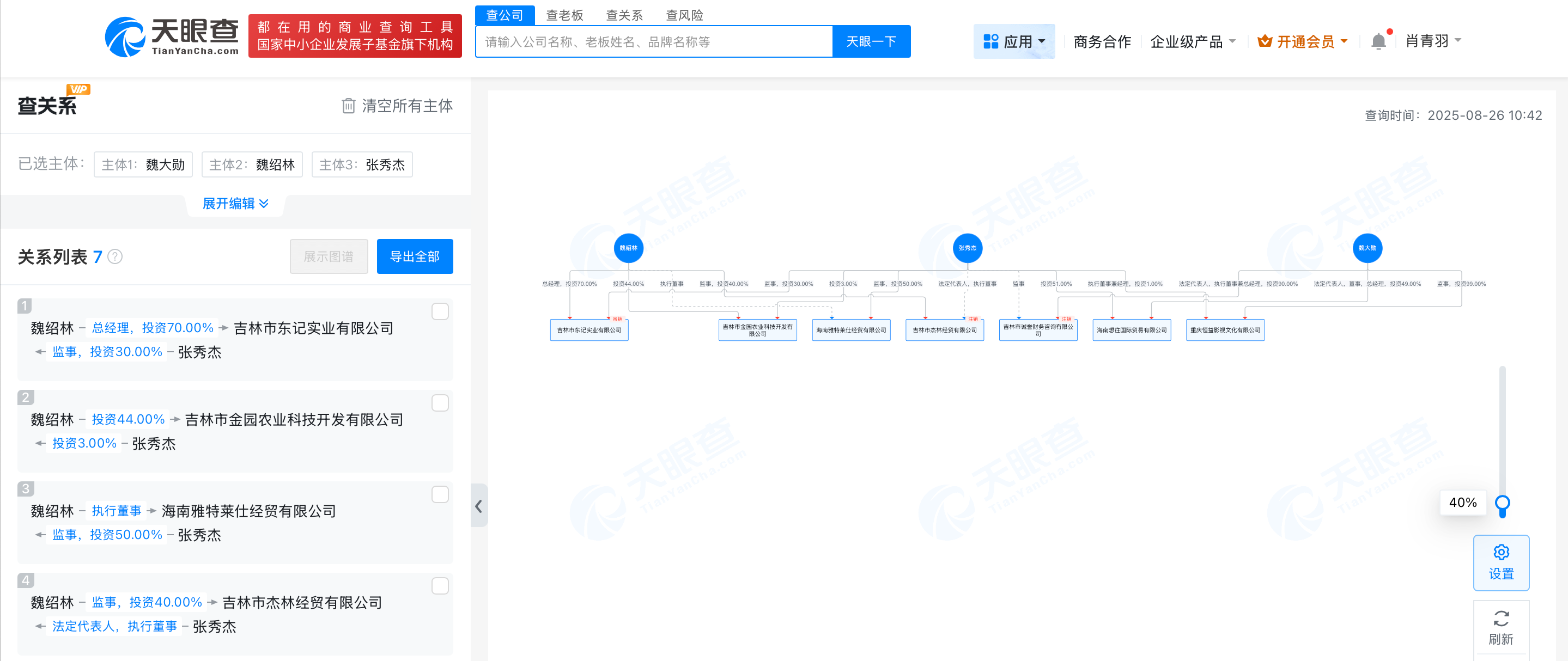The image size is (1568, 661).
Task: Open the 监事，投资50.00% link
Action: point(107,535)
